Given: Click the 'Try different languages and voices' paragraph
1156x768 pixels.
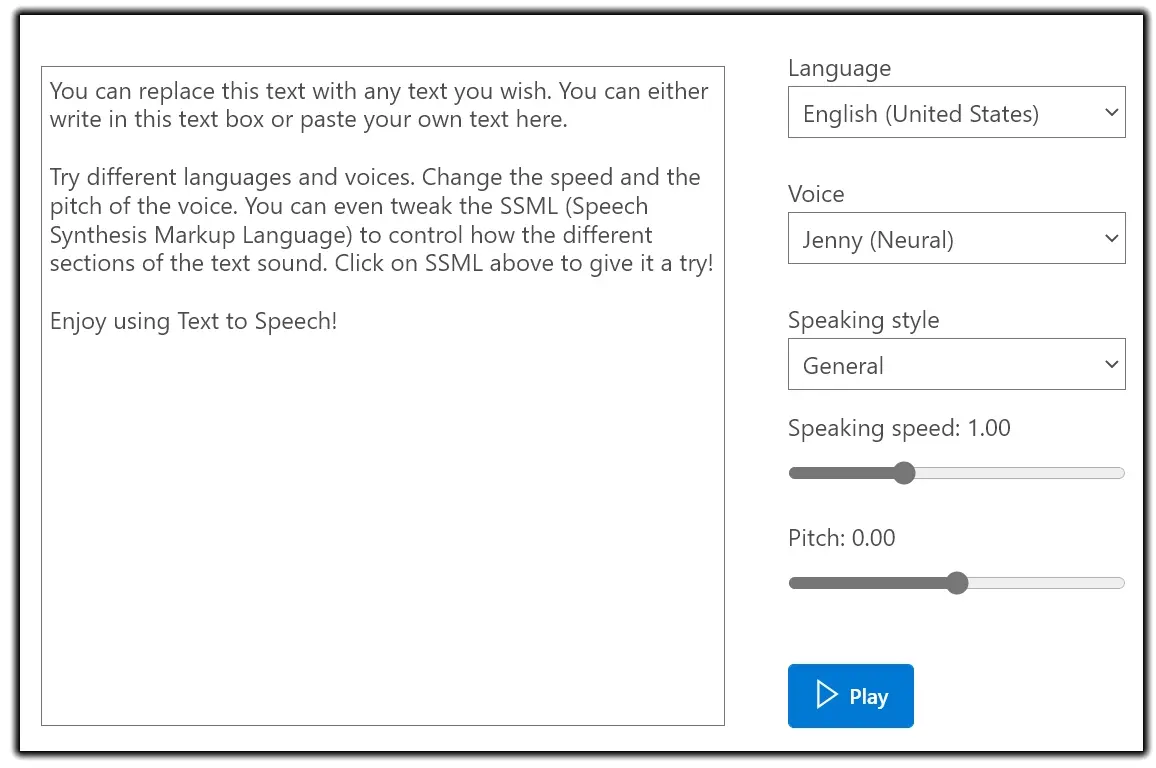Looking at the screenshot, I should click(380, 221).
